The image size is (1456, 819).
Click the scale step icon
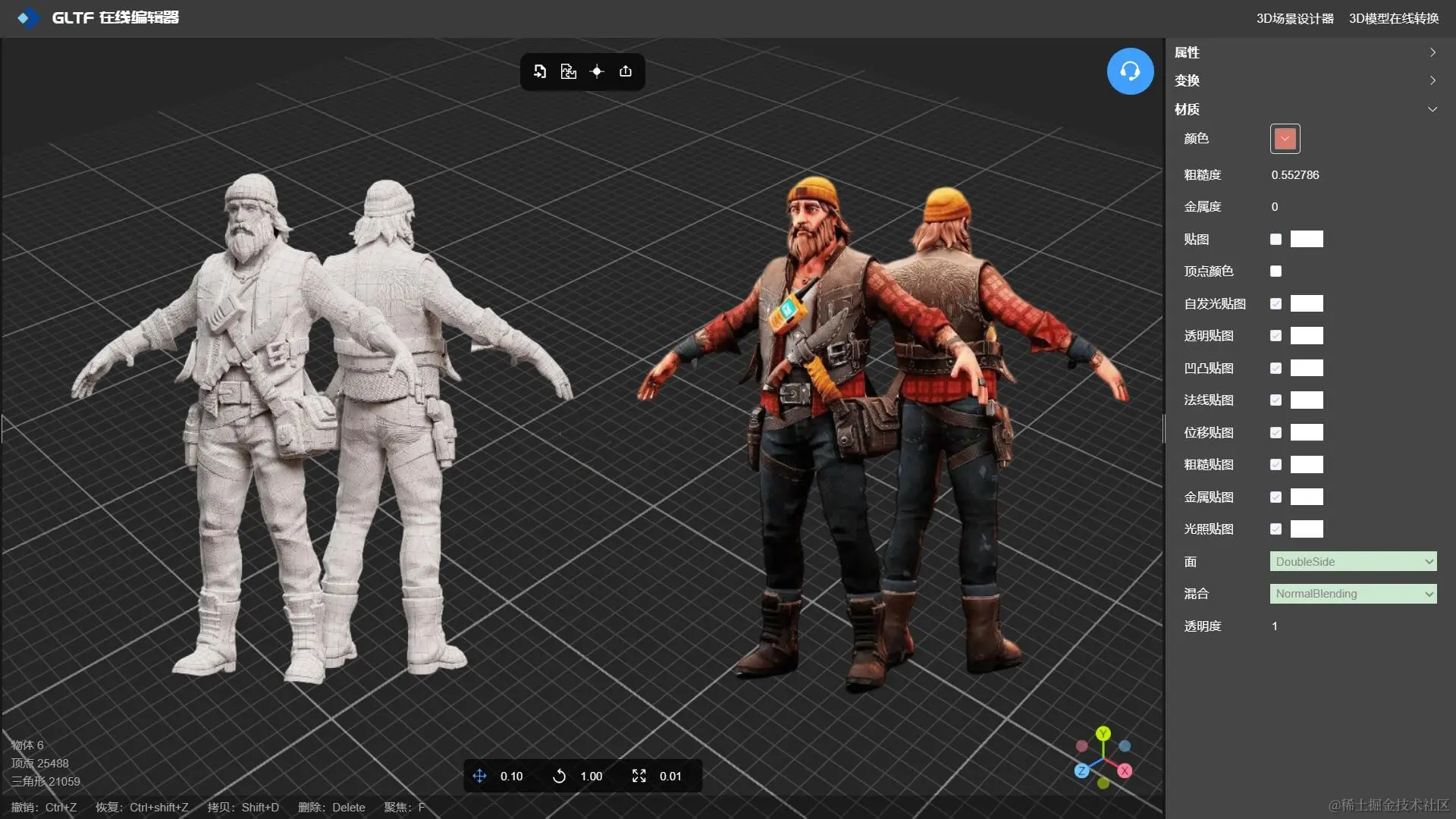(639, 776)
